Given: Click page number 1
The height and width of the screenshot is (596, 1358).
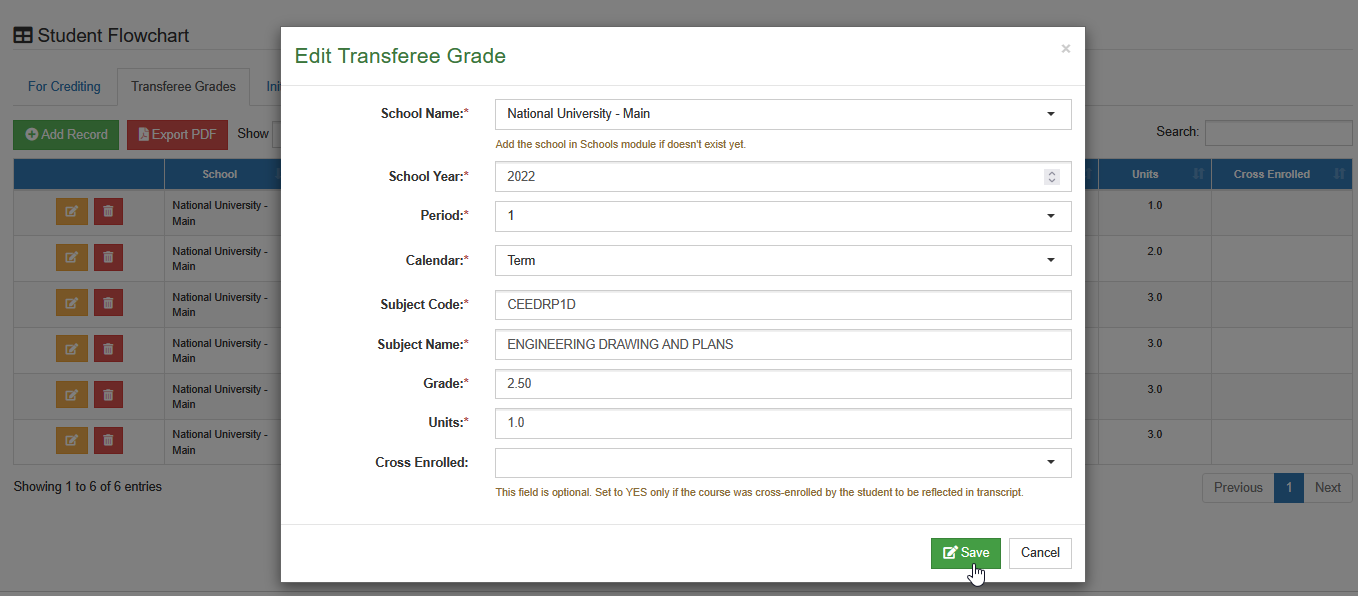Looking at the screenshot, I should click(1289, 488).
